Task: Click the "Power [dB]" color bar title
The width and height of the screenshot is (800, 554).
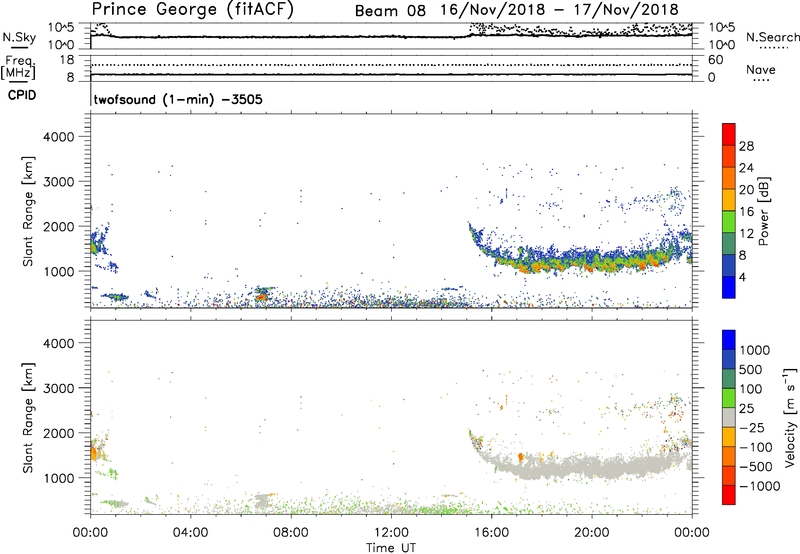Action: [x=764, y=211]
